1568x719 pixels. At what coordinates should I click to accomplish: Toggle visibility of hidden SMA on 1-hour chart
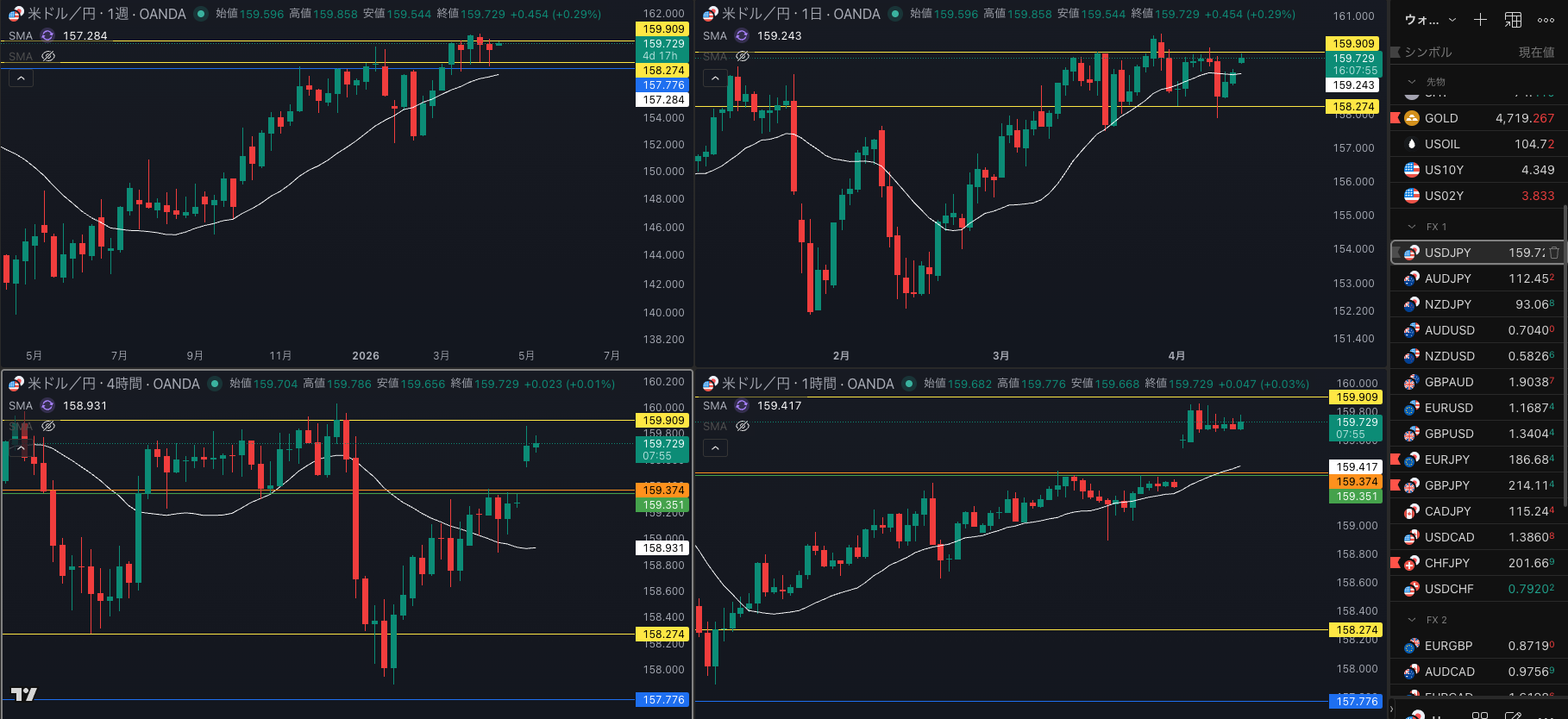743,426
